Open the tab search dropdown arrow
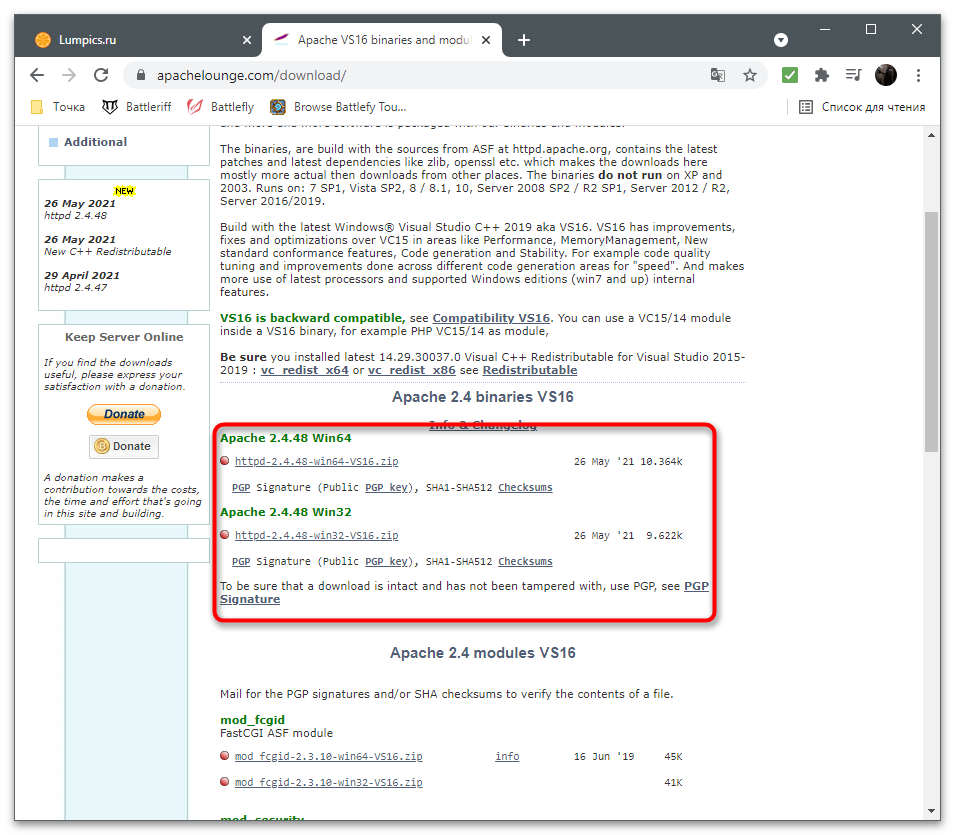This screenshot has width=955, height=835. tap(781, 40)
